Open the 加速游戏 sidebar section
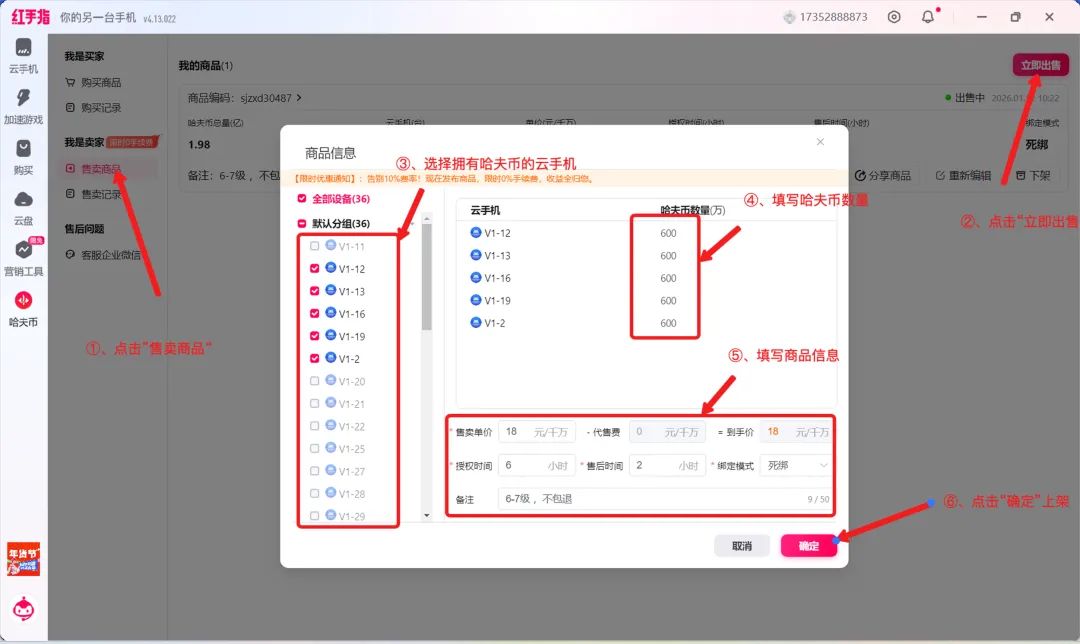The width and height of the screenshot is (1080, 644). click(23, 107)
